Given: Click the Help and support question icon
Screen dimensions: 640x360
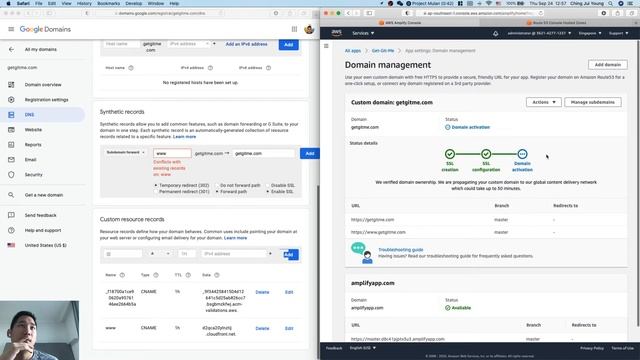Looking at the screenshot, I should tap(11, 230).
